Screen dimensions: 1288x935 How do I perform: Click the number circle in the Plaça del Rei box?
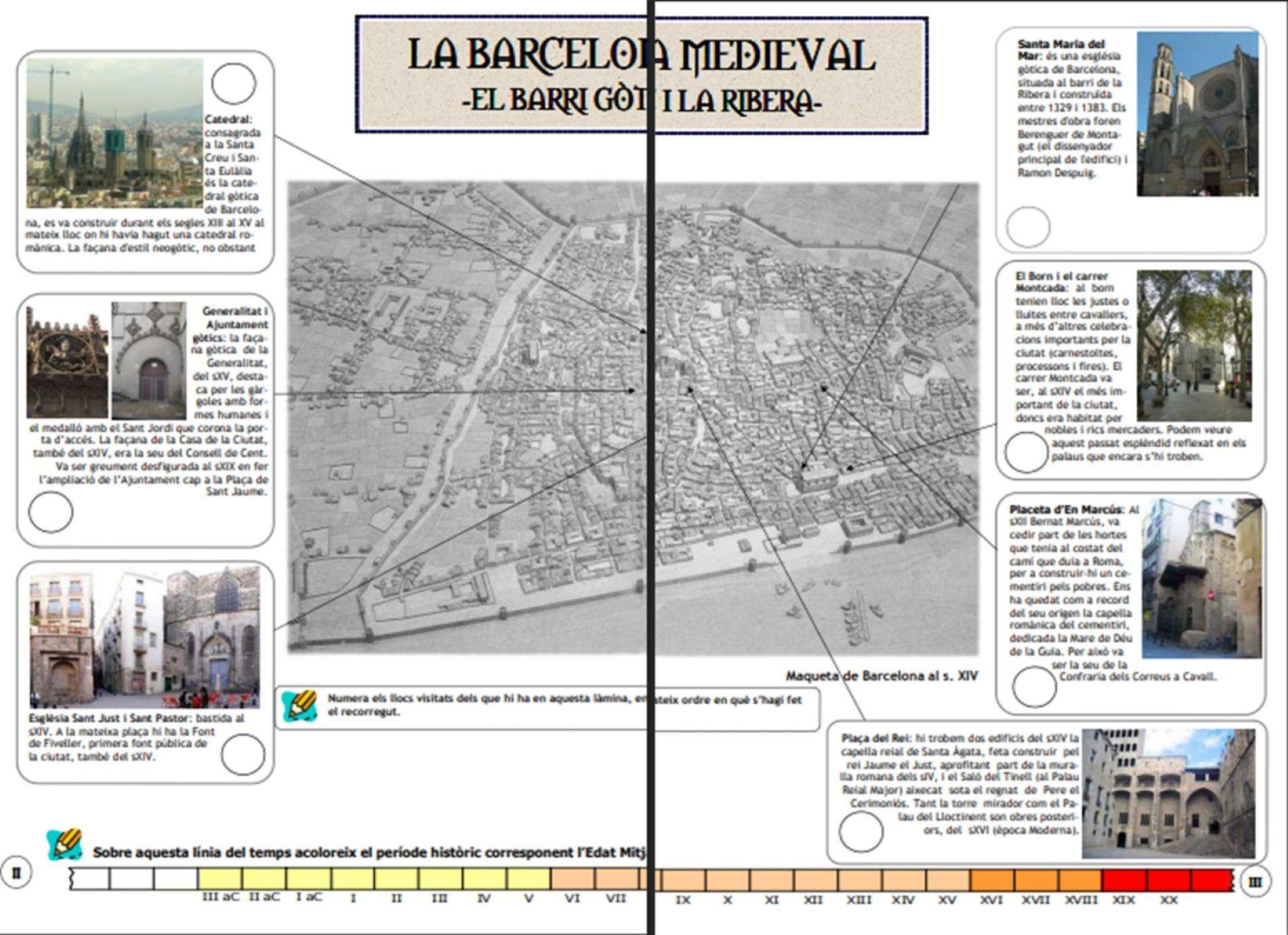(x=861, y=831)
